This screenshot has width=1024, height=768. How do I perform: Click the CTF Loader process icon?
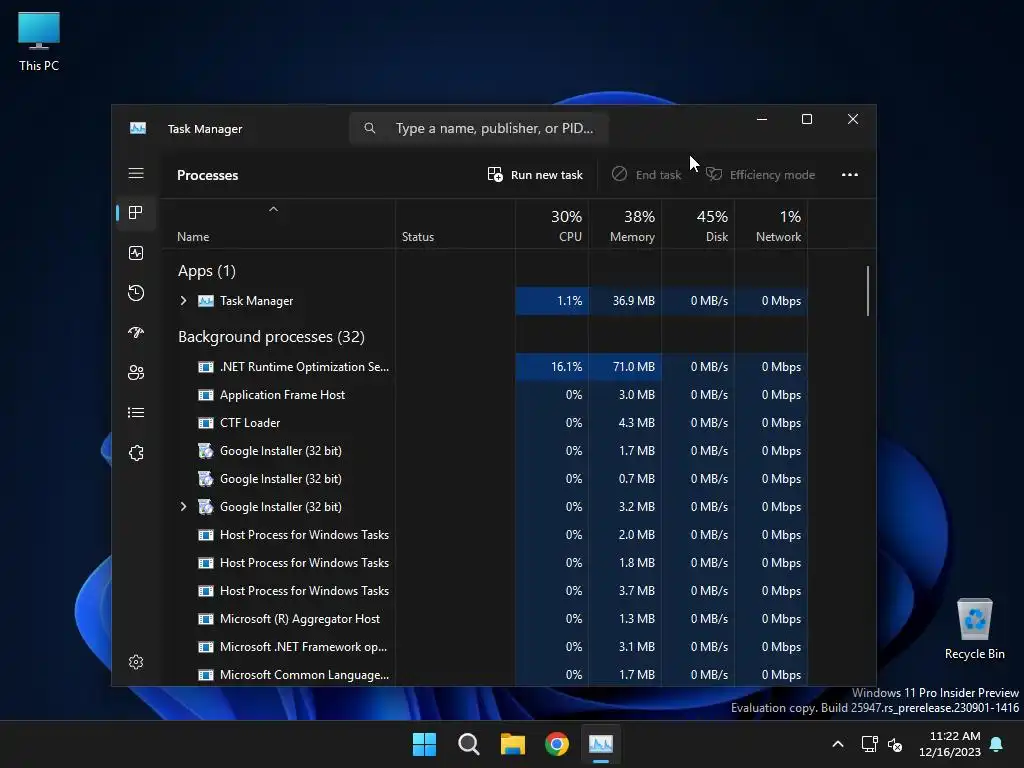coord(206,423)
